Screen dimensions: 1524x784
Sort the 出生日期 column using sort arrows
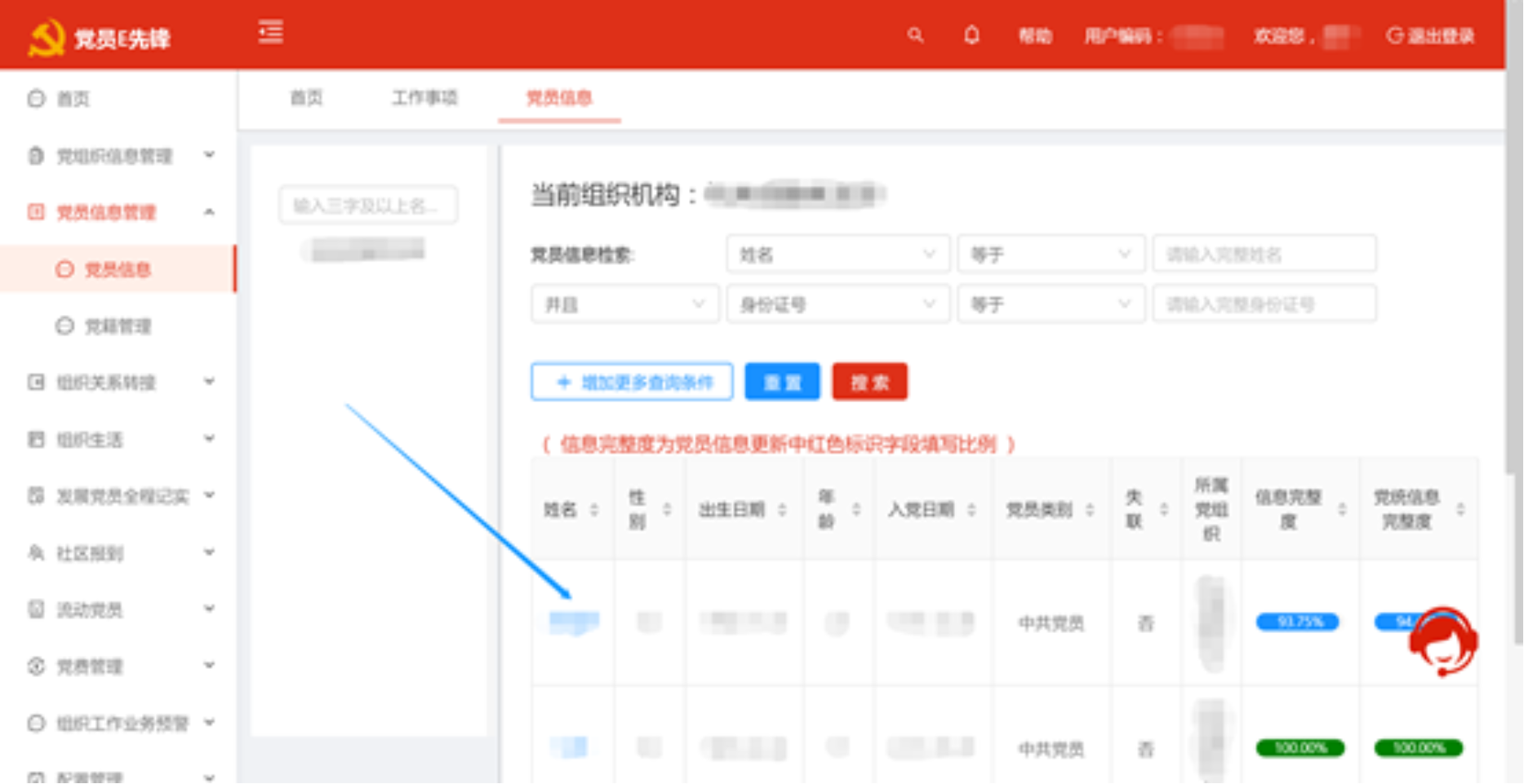[x=782, y=510]
